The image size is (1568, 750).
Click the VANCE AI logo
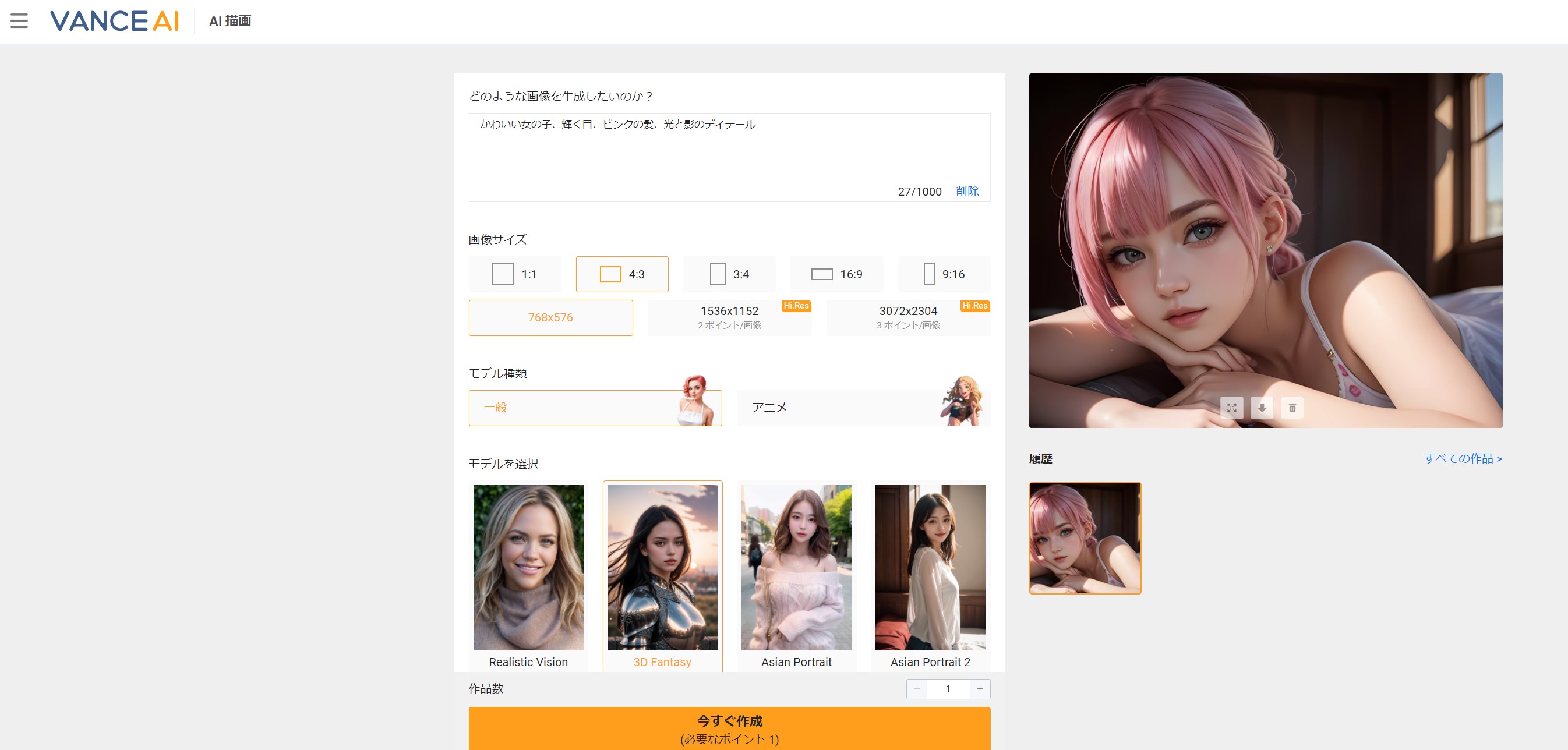click(114, 21)
